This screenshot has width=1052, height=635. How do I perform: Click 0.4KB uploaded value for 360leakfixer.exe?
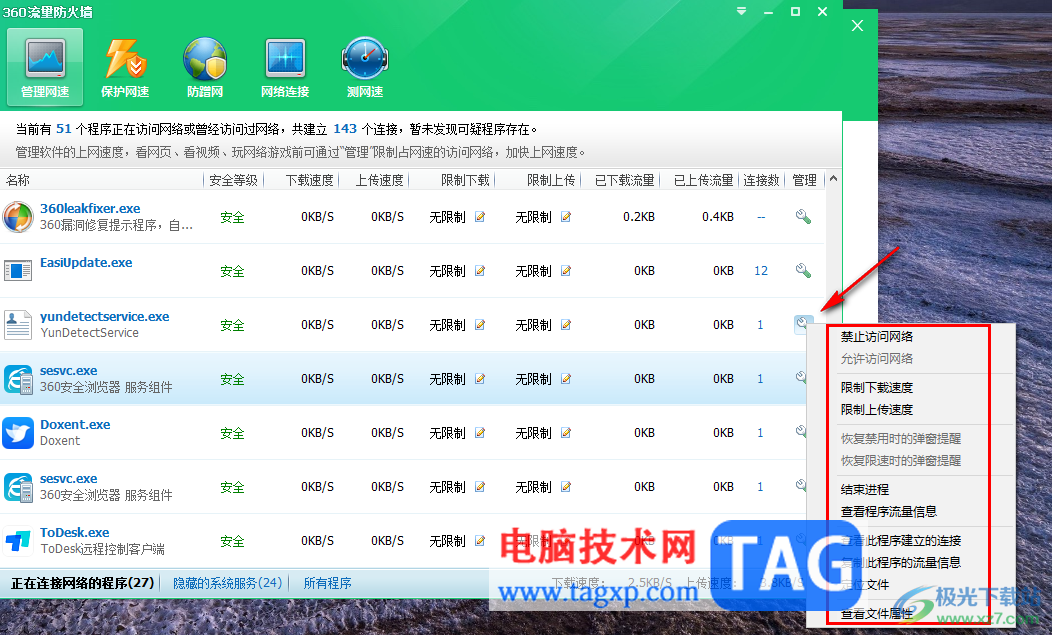click(x=718, y=217)
